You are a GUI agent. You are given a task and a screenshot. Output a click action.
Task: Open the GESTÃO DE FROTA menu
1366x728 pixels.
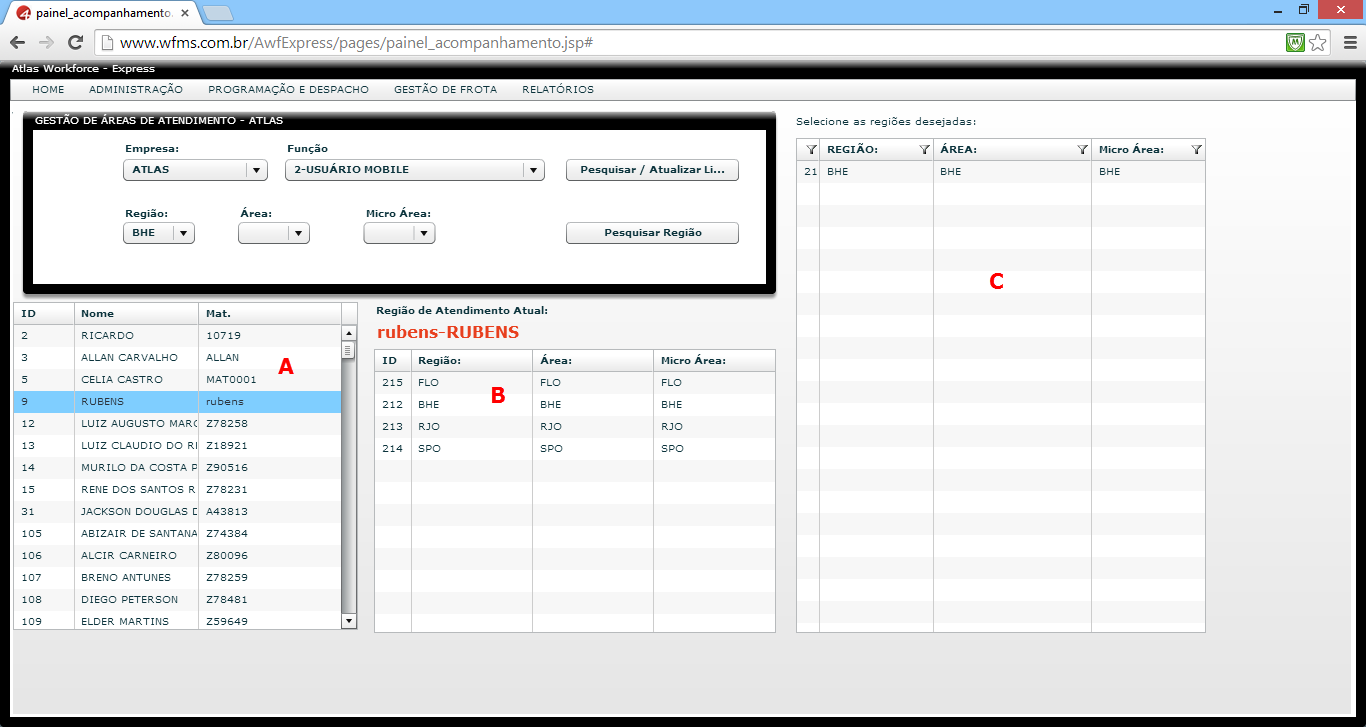pyautogui.click(x=445, y=90)
